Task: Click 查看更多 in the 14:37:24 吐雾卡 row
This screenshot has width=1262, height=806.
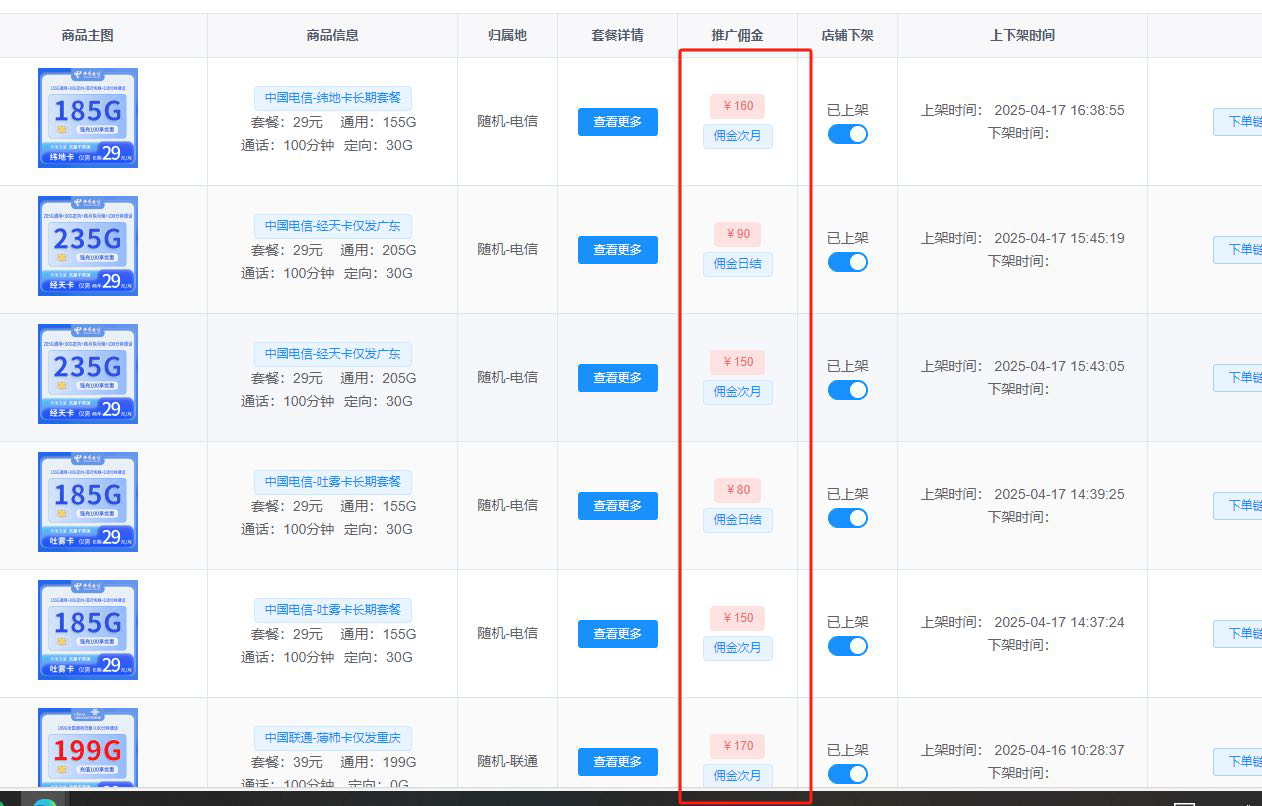Action: (618, 634)
